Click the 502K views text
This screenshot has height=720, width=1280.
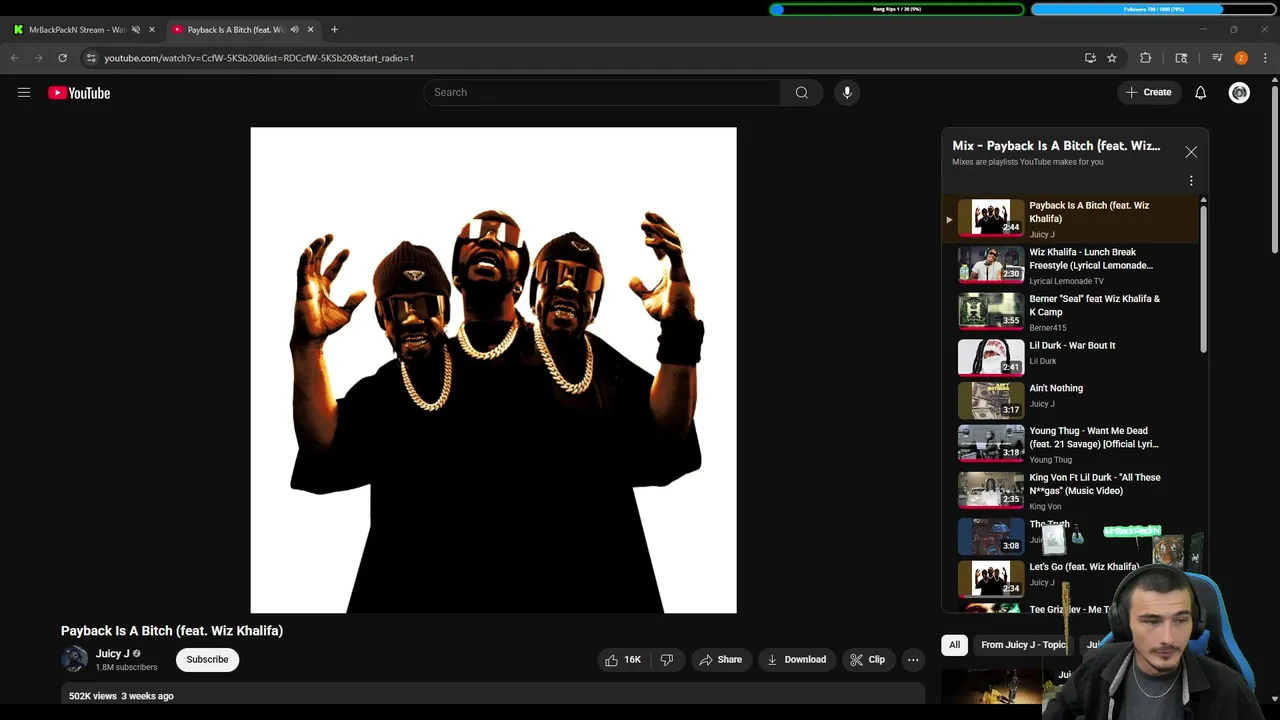click(93, 696)
